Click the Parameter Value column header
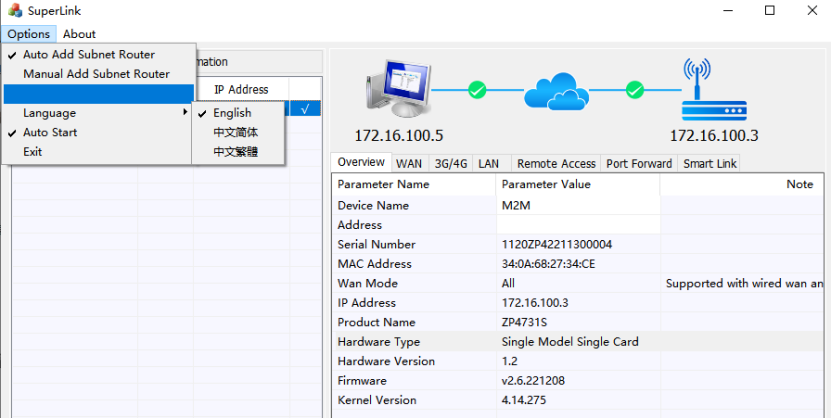 click(546, 184)
